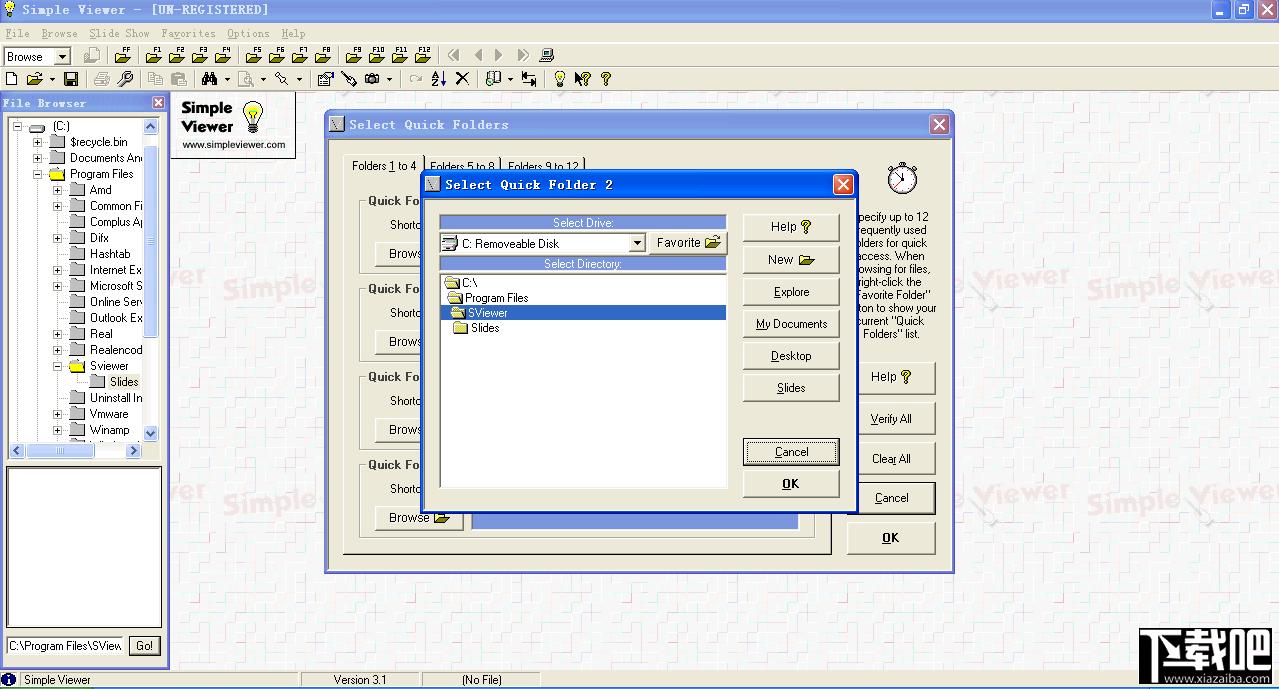Open the dropdown arrow beside camera icon
Viewport: 1279px width, 689px height.
tap(388, 79)
